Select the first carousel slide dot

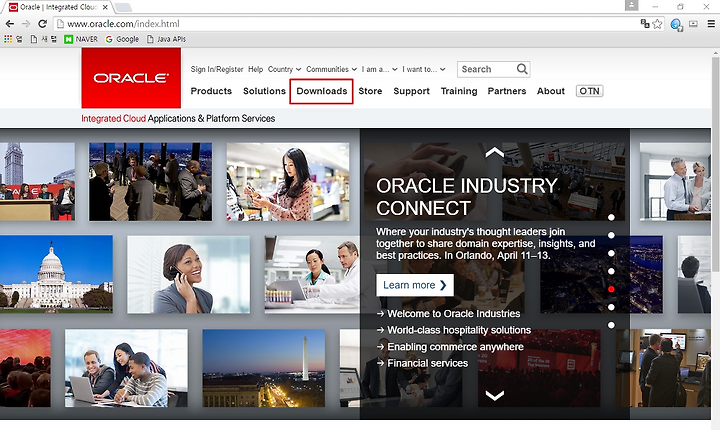coord(611,217)
